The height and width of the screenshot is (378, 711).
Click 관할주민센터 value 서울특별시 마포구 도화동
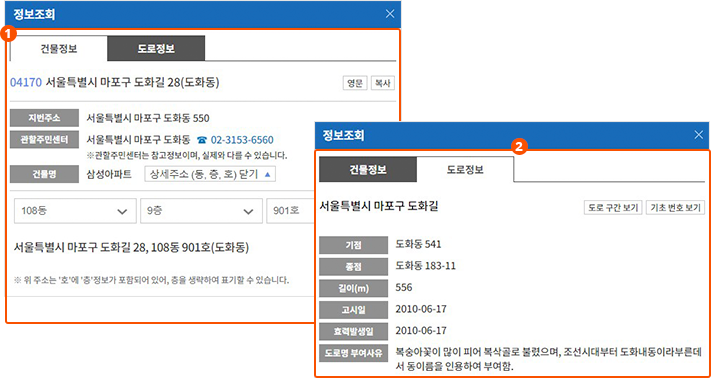pyautogui.click(x=138, y=140)
